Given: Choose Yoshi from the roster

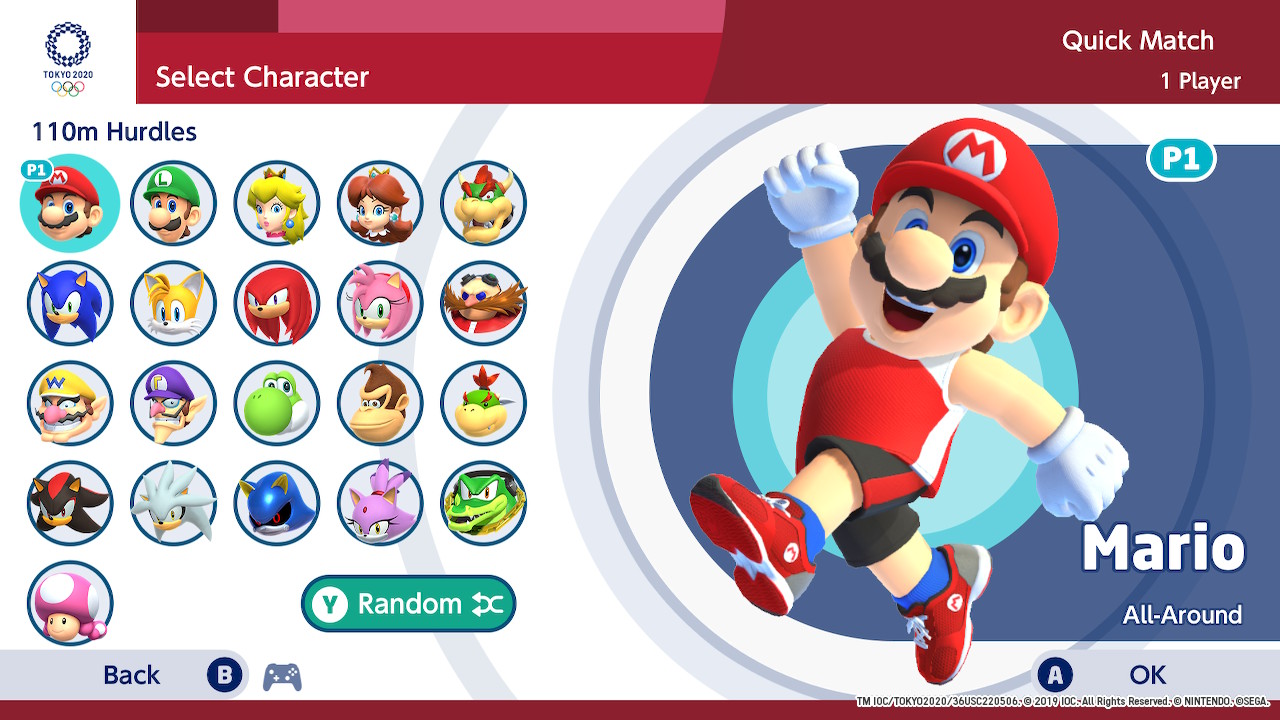Looking at the screenshot, I should [x=277, y=403].
